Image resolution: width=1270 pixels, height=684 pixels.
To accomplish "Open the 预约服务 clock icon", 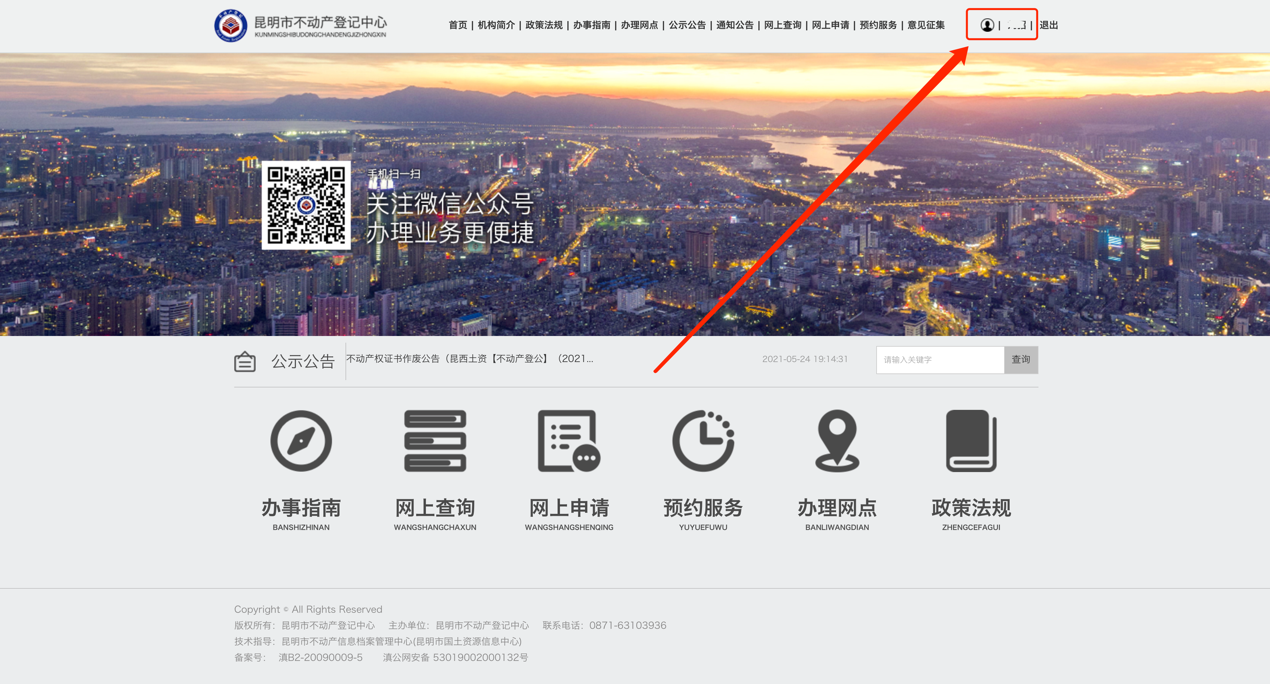I will (703, 441).
